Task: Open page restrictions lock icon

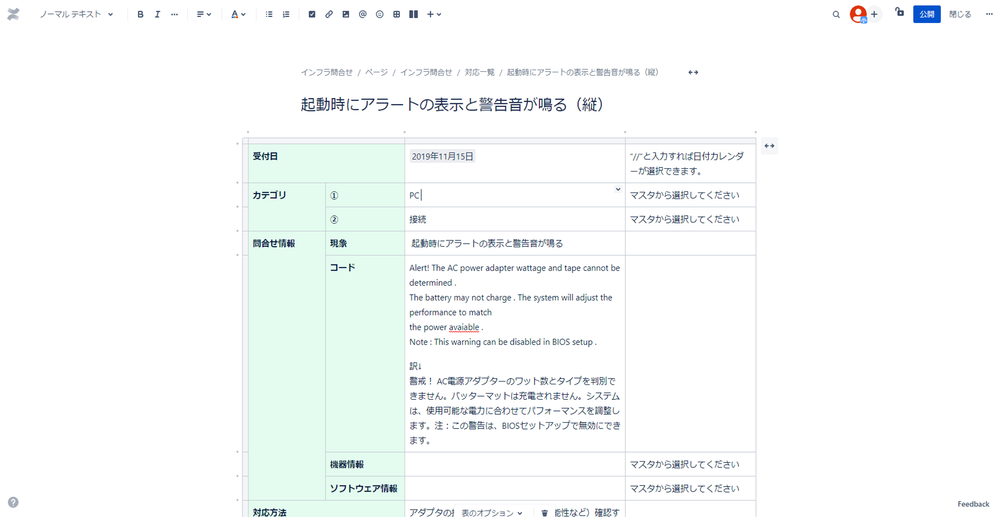Action: click(899, 12)
